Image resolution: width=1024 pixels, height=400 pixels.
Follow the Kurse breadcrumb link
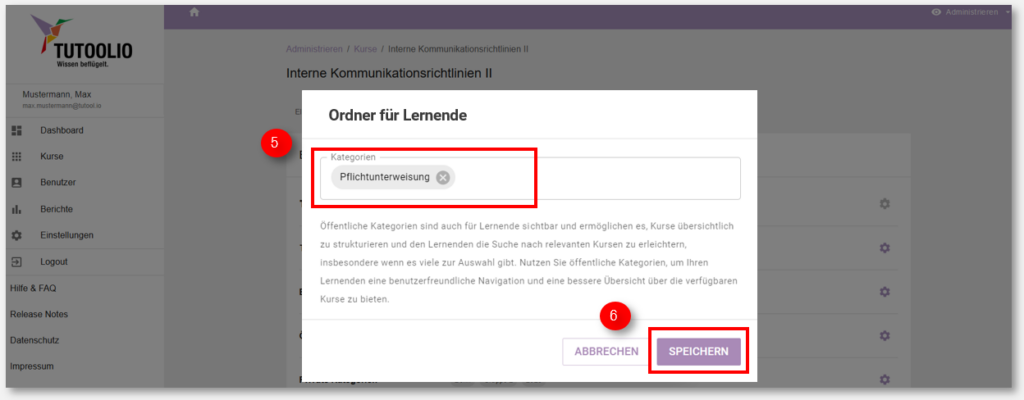coord(365,49)
